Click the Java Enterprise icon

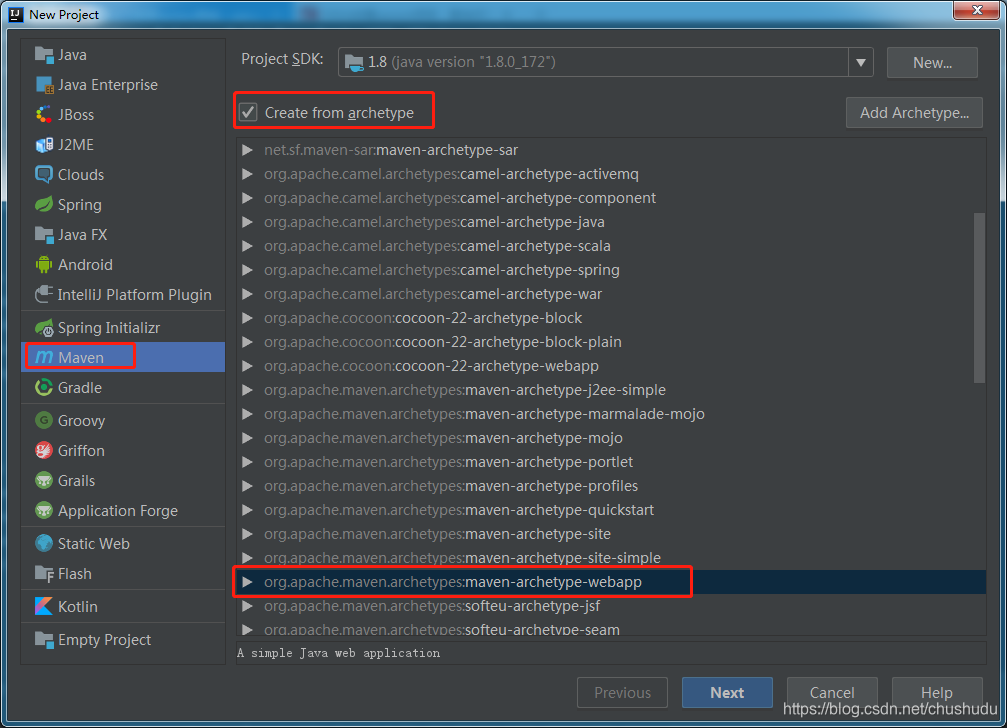pos(44,85)
